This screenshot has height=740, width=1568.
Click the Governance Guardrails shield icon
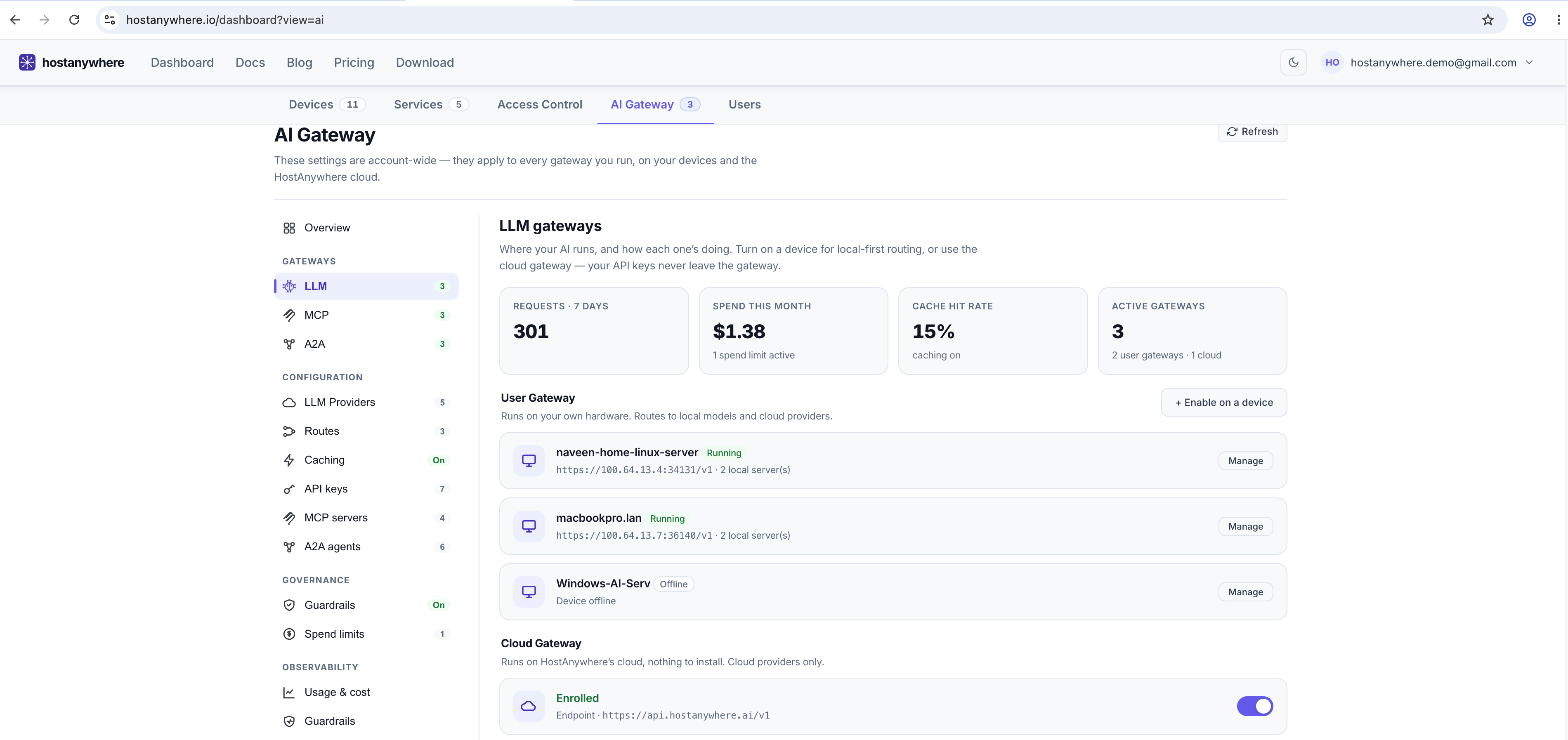coord(289,605)
